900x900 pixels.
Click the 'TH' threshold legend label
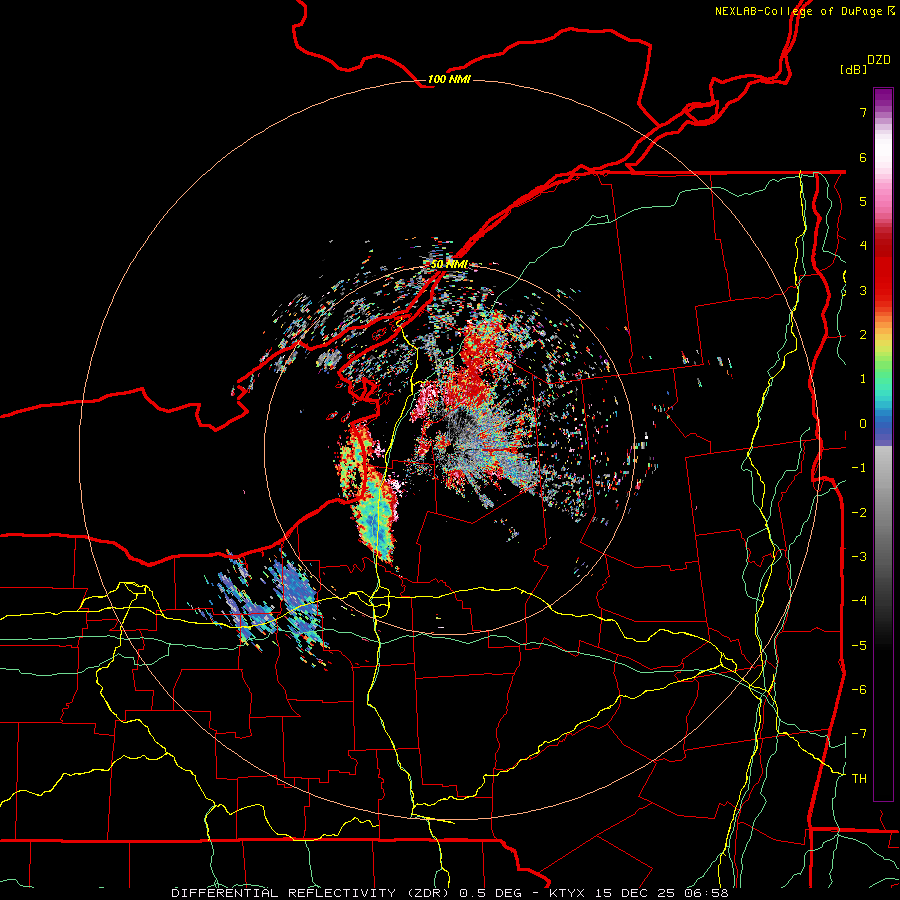click(859, 778)
